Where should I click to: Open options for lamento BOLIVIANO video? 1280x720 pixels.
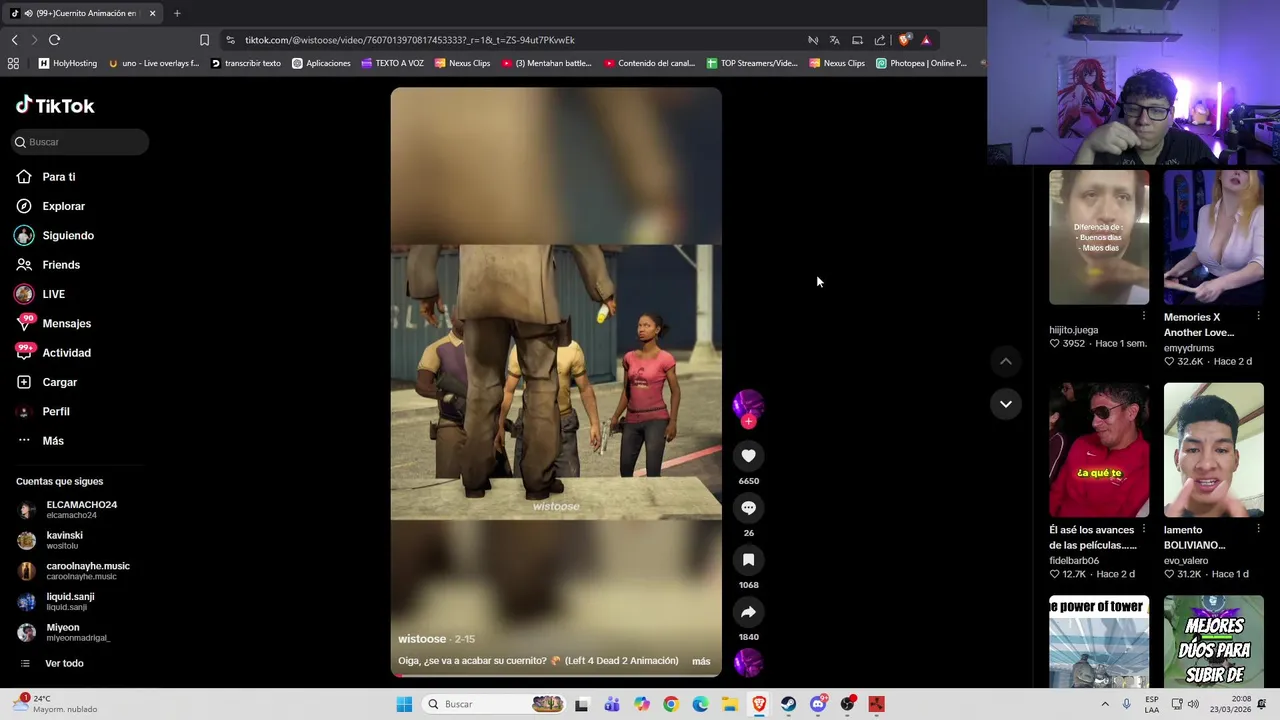(x=1258, y=529)
